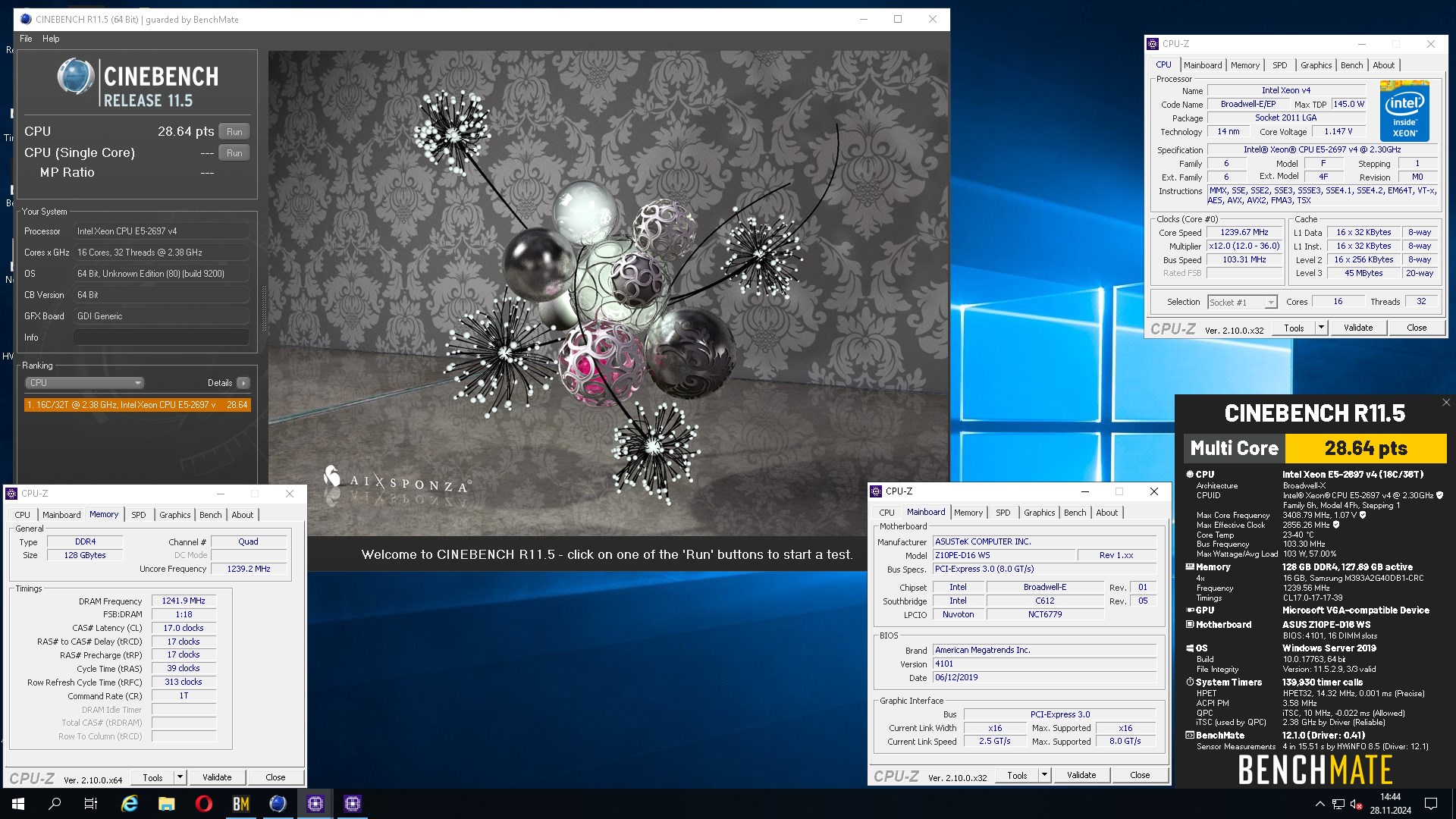
Task: Click Validate in CPU-Z Memory window
Action: tap(217, 777)
